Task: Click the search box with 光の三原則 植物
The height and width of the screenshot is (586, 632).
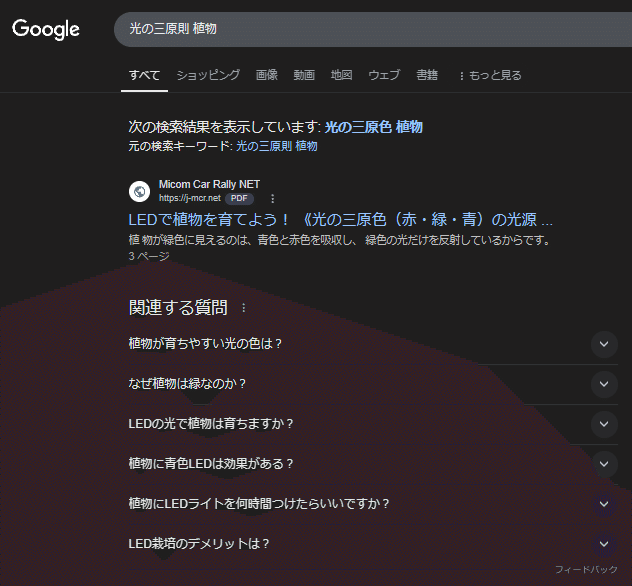Action: [373, 29]
